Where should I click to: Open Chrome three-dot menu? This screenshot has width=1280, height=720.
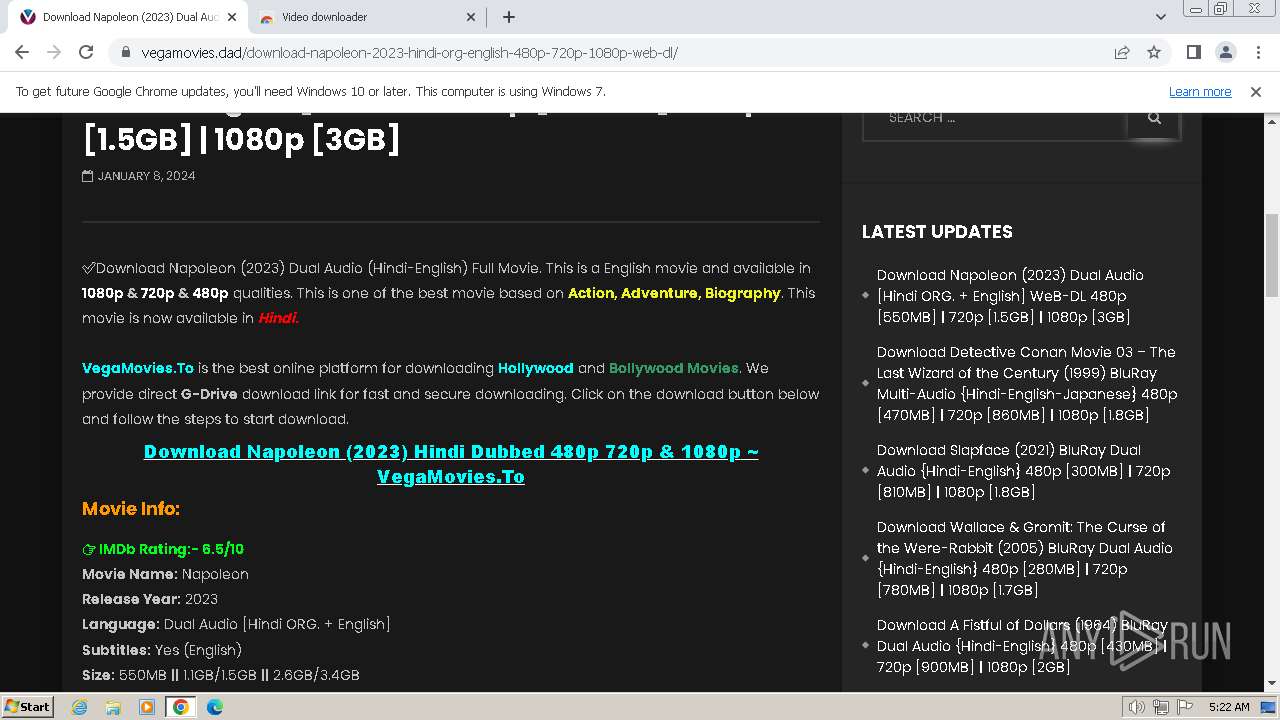click(x=1257, y=52)
